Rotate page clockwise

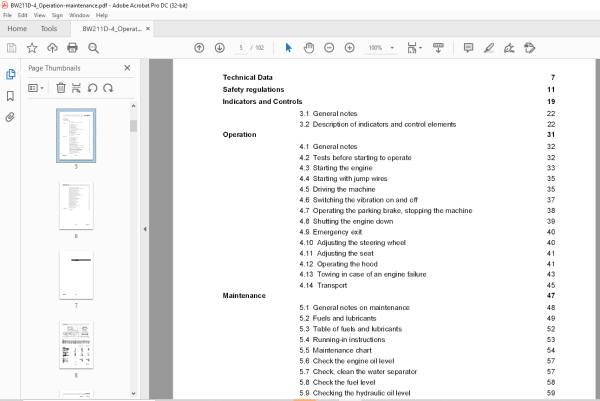[x=108, y=88]
